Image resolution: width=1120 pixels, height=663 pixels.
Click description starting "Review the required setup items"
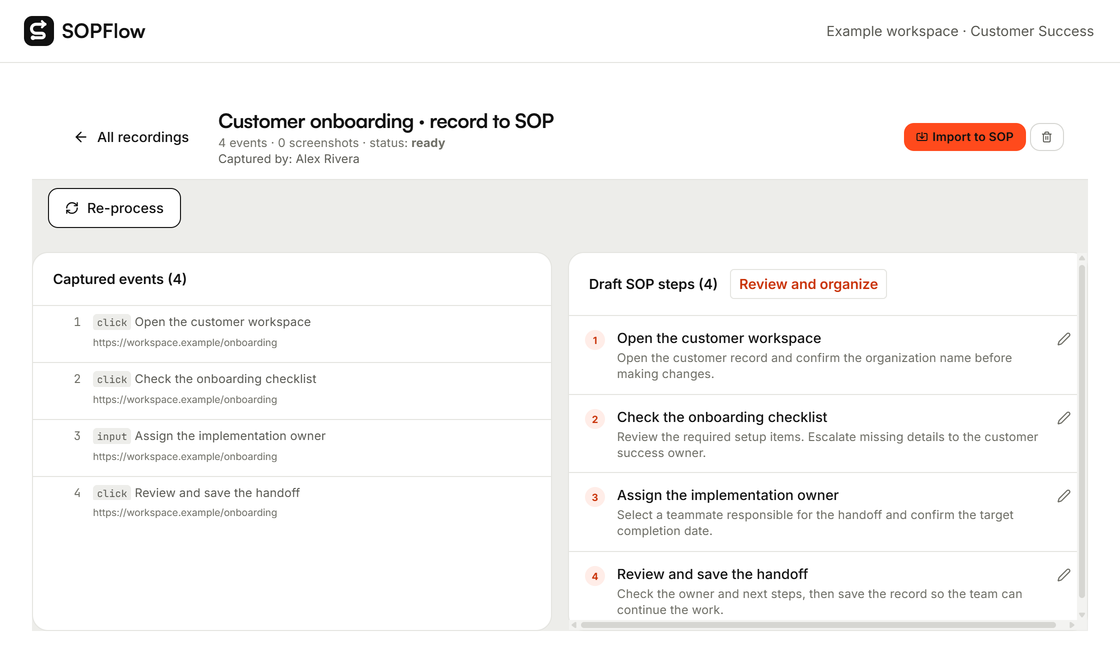tap(827, 445)
